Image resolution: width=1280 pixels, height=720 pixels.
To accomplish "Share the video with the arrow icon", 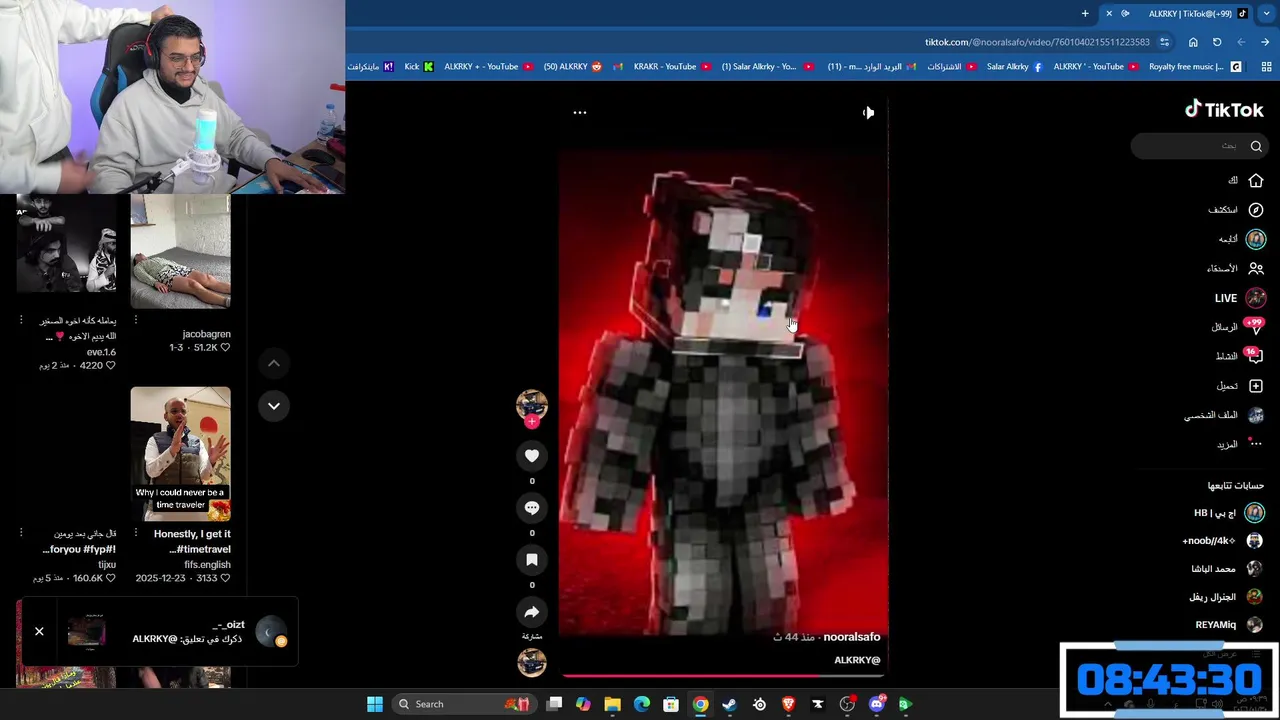I will [x=532, y=612].
